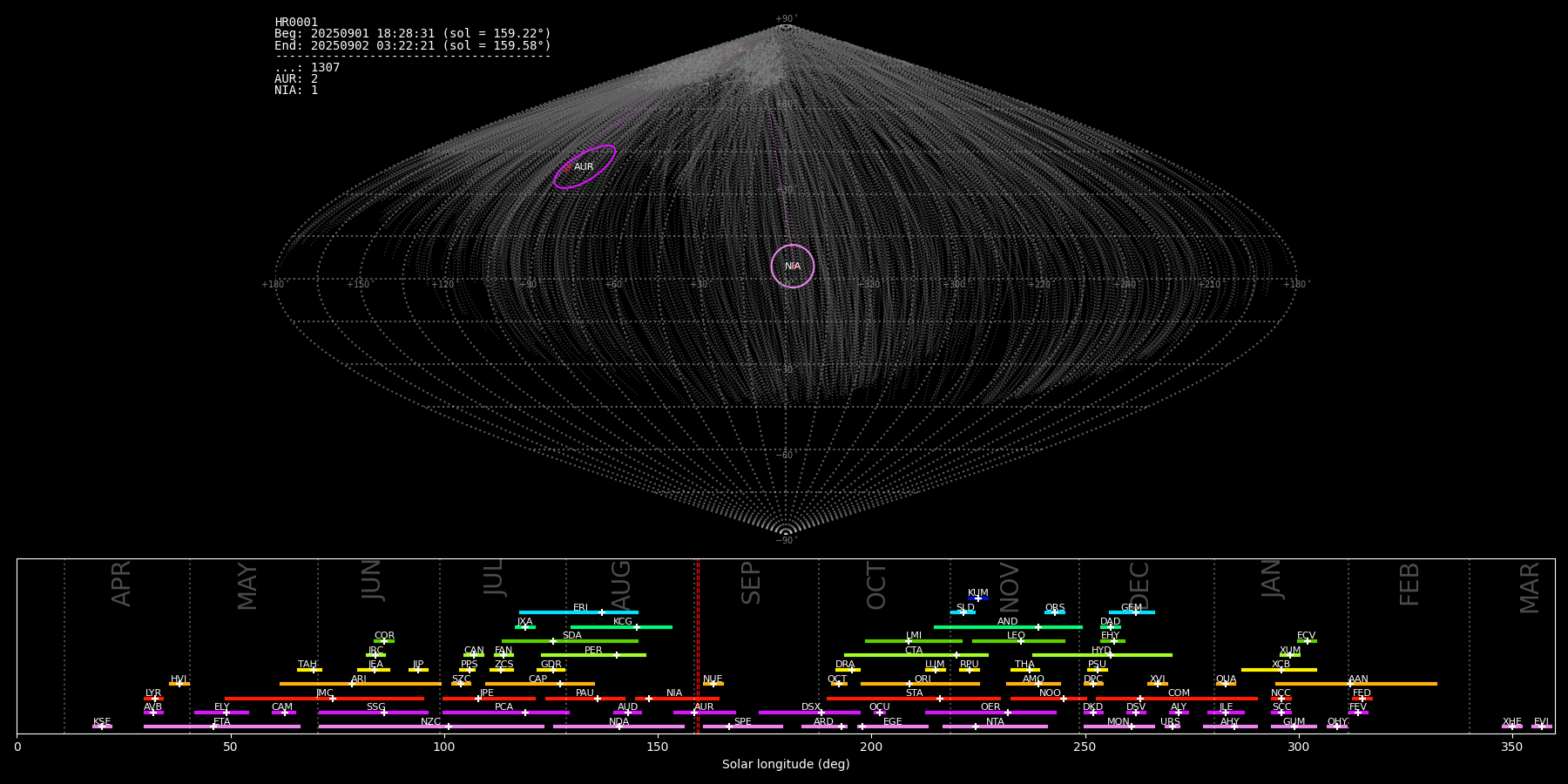Click the orange ARI shower bar
Screen dimensions: 1568x784
(x=361, y=684)
